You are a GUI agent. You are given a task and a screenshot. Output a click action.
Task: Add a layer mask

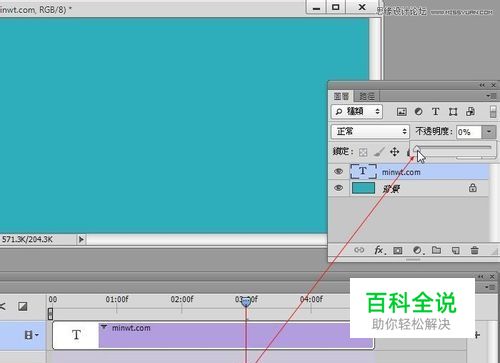pyautogui.click(x=398, y=250)
